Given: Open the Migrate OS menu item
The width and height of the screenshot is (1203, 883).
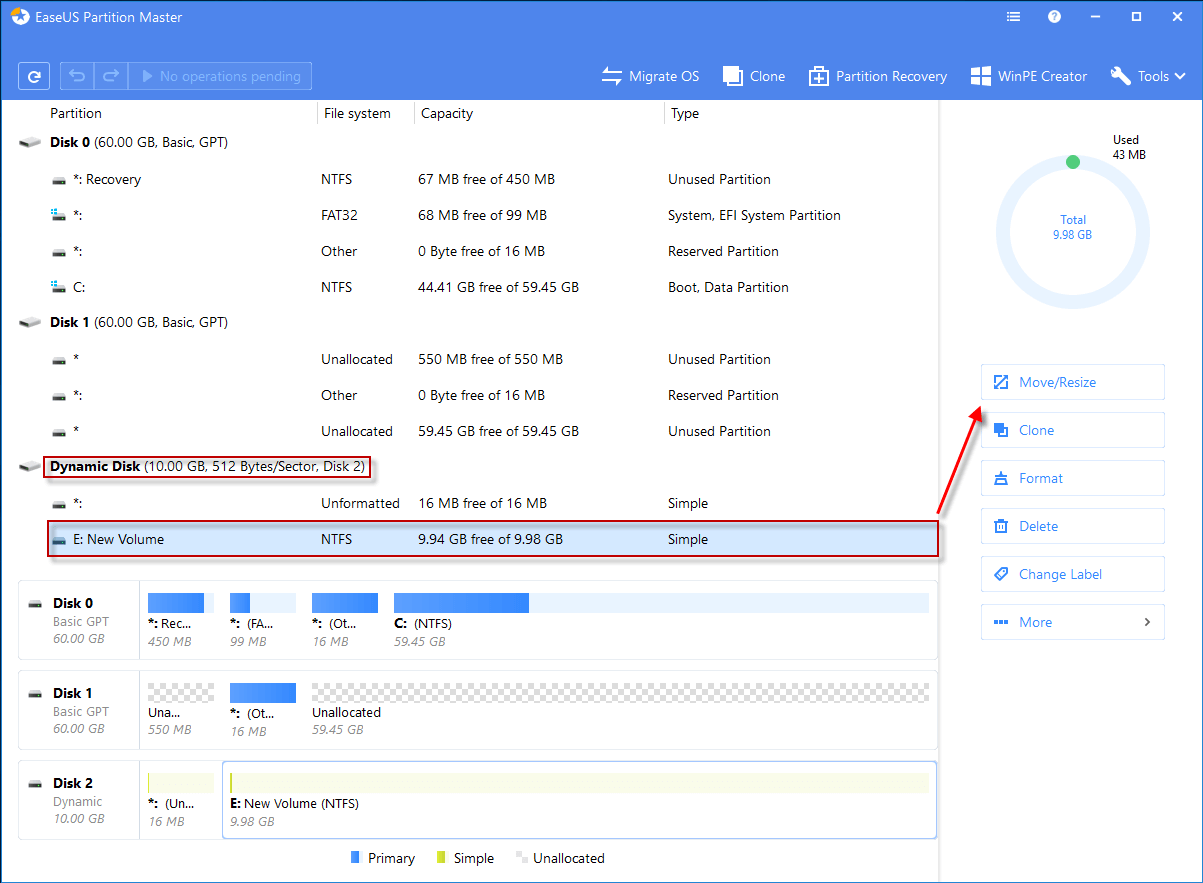Looking at the screenshot, I should [650, 76].
